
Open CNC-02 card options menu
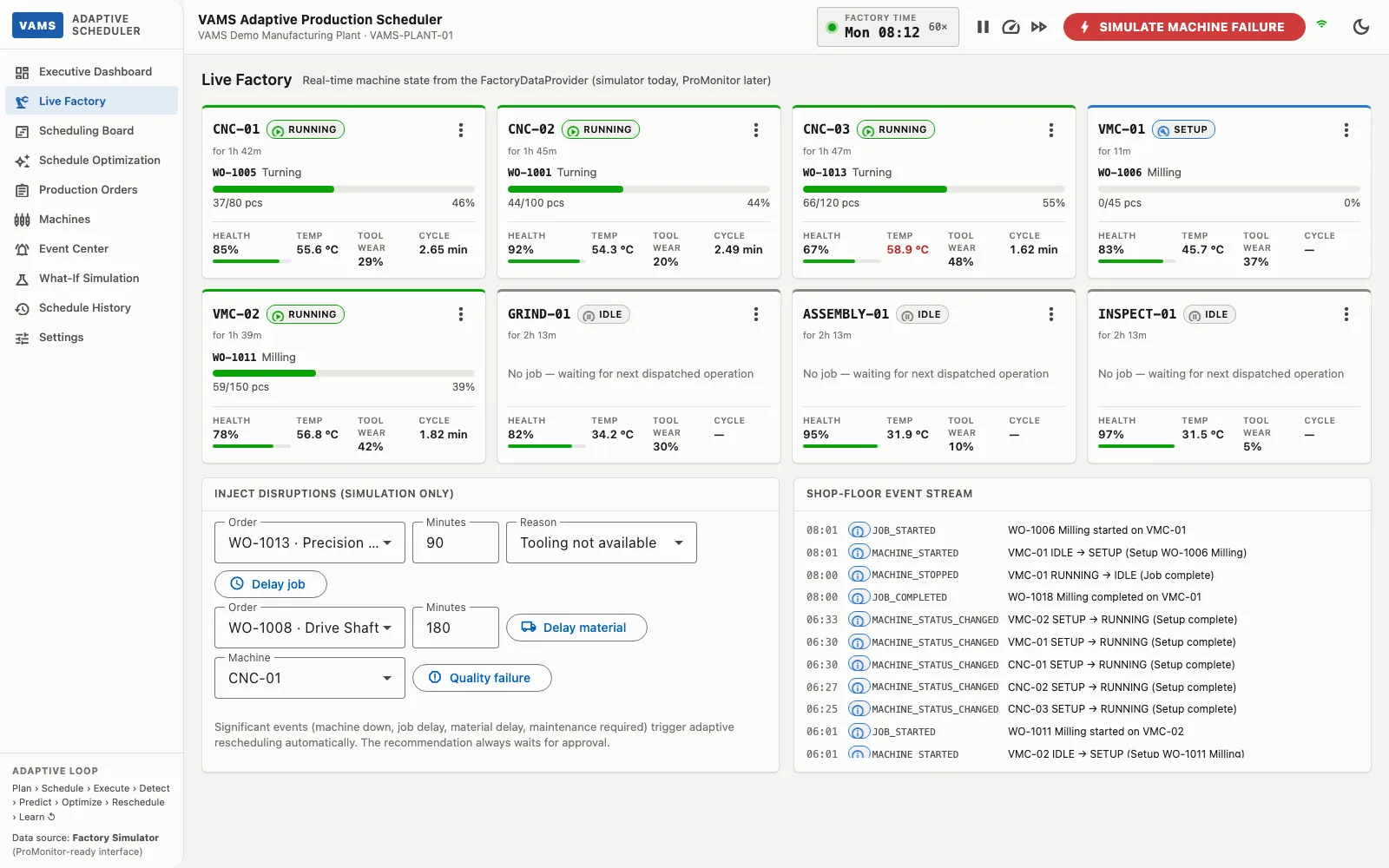(756, 130)
